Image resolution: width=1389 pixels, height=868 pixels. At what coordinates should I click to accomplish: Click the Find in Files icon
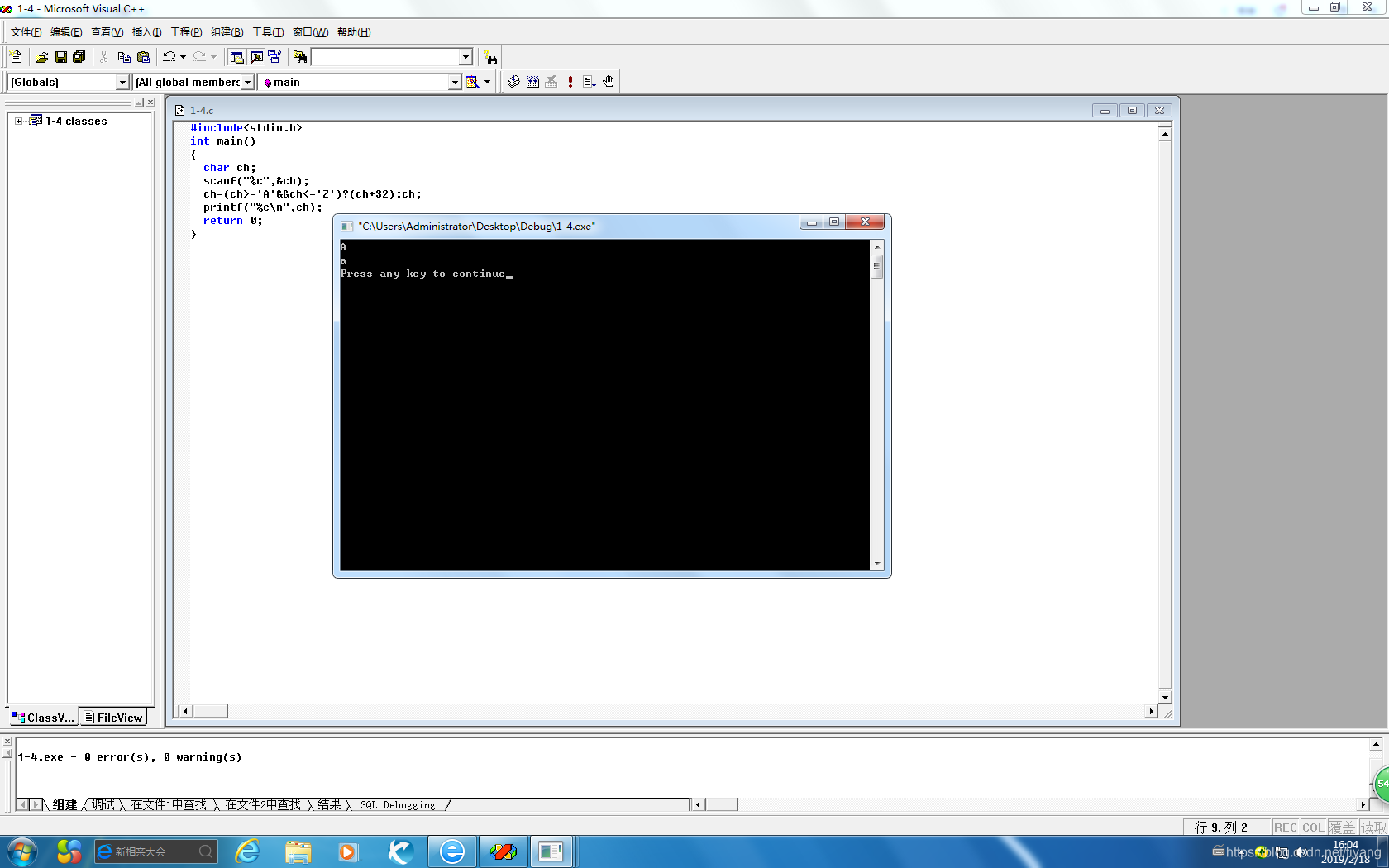click(300, 57)
